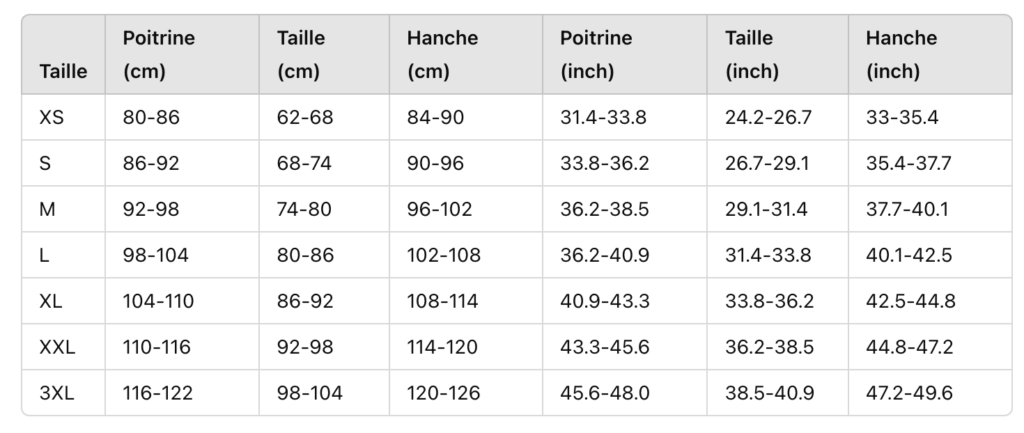Select the 92-98 waist cm in XXL row
This screenshot has height=433, width=1024.
point(305,347)
